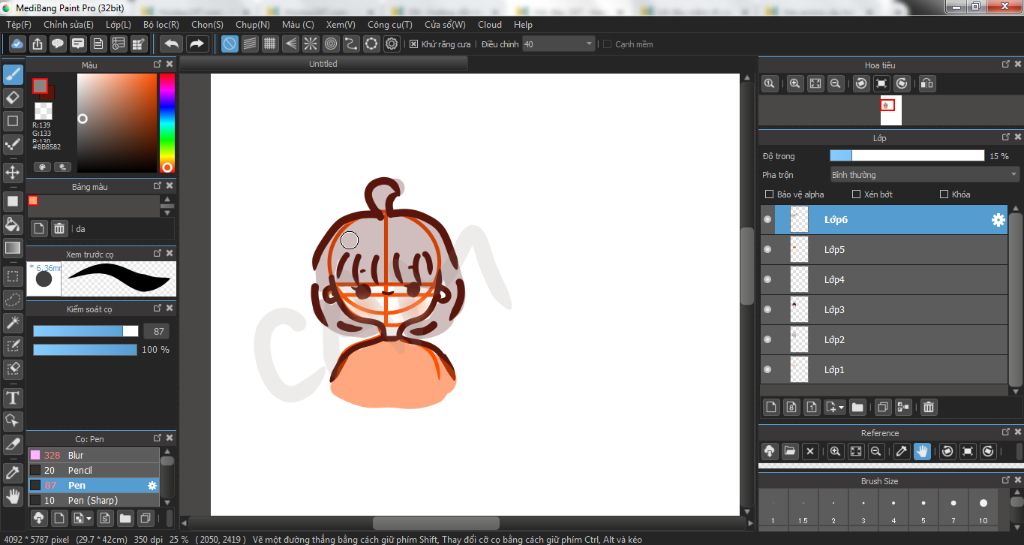Select the Blur brush
This screenshot has width=1024, height=545.
click(93, 455)
